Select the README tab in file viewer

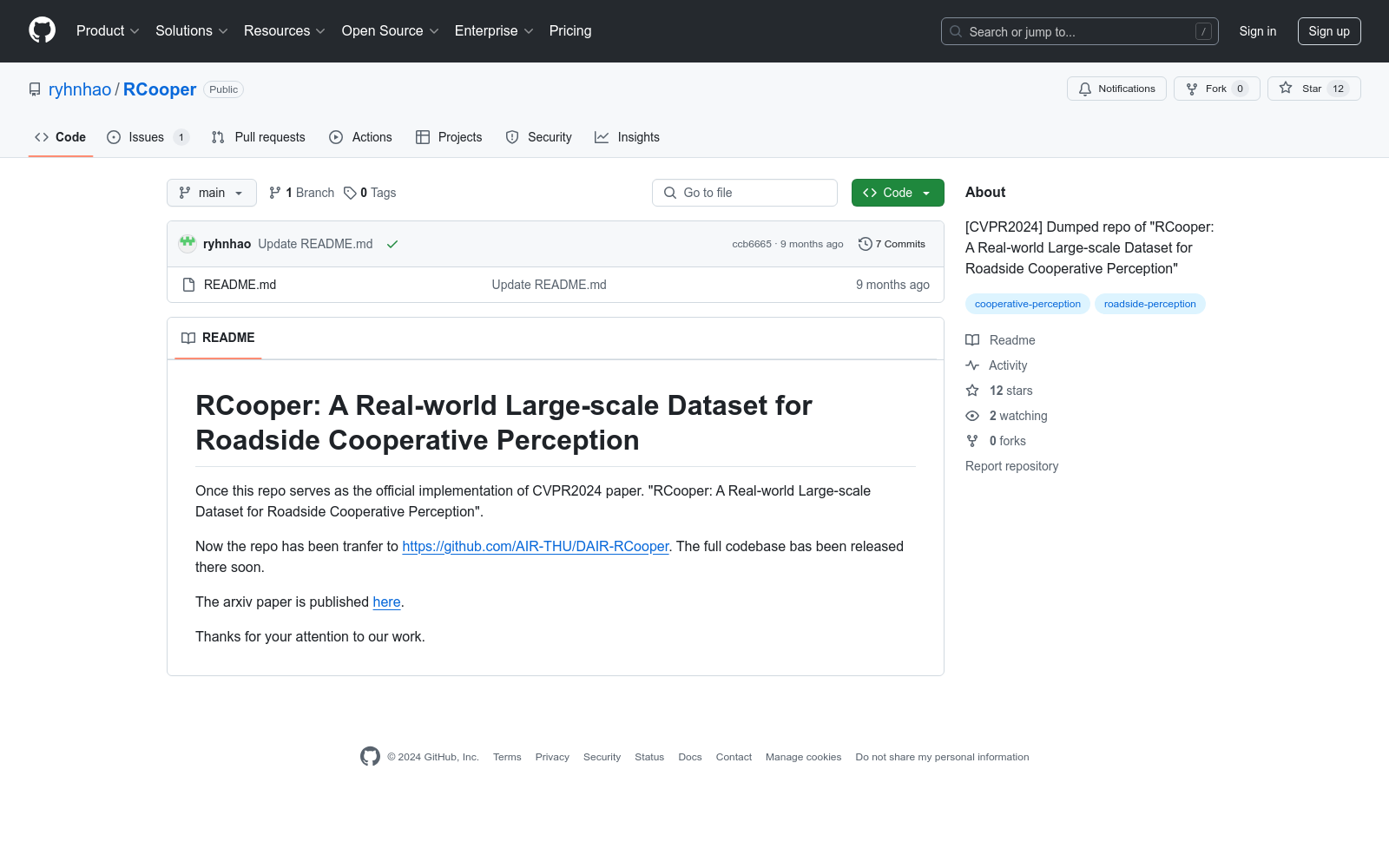(x=218, y=338)
